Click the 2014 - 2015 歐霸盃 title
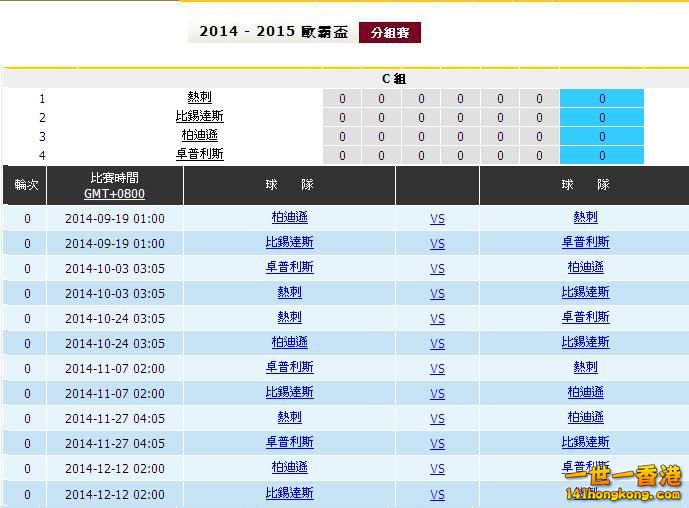This screenshot has height=508, width=689. click(x=273, y=32)
